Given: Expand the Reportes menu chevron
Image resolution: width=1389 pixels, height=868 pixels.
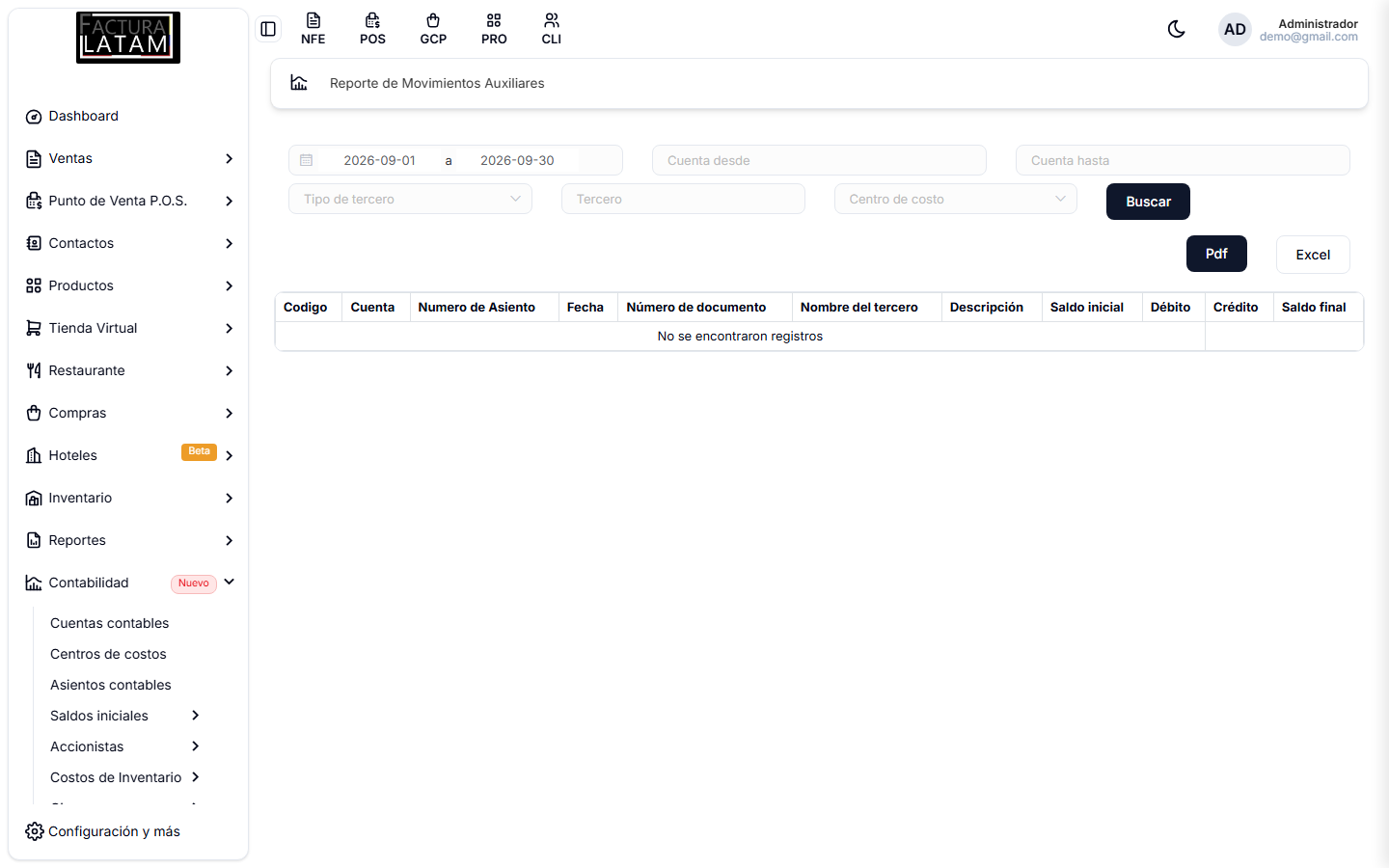Looking at the screenshot, I should coord(230,541).
